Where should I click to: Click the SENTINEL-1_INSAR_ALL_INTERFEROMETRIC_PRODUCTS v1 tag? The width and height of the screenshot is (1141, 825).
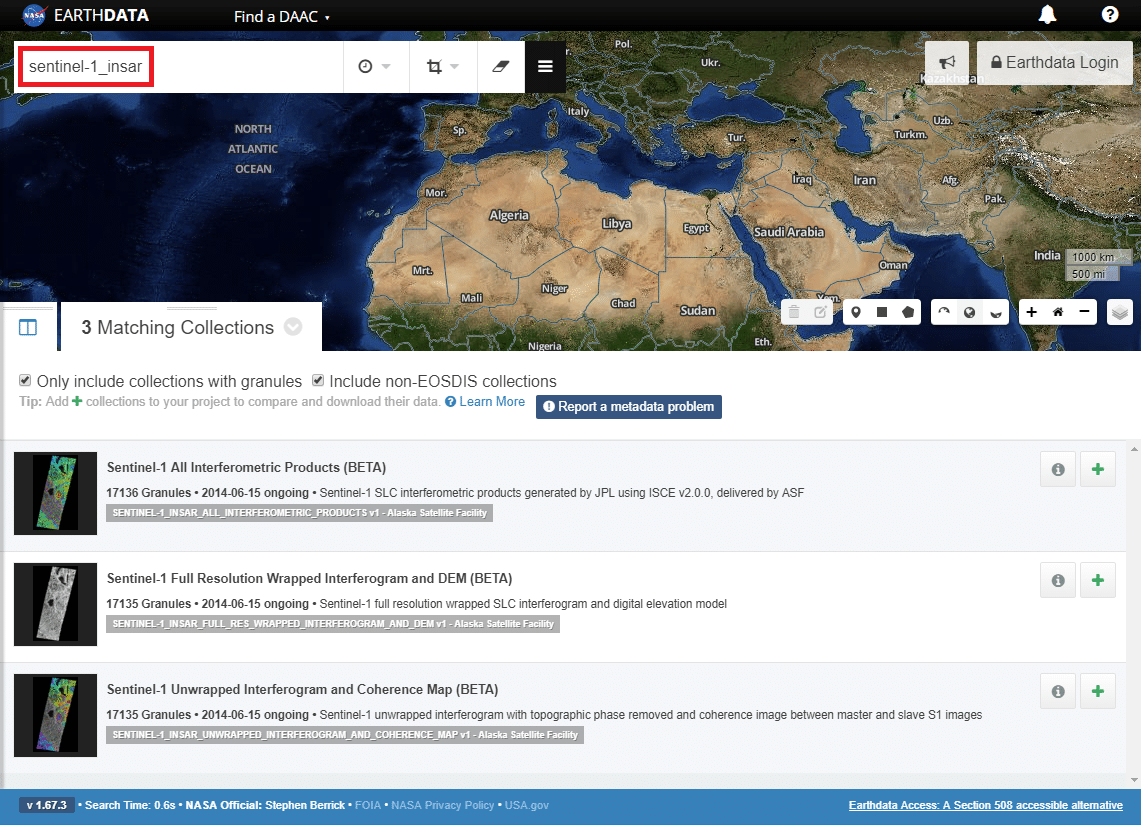300,513
